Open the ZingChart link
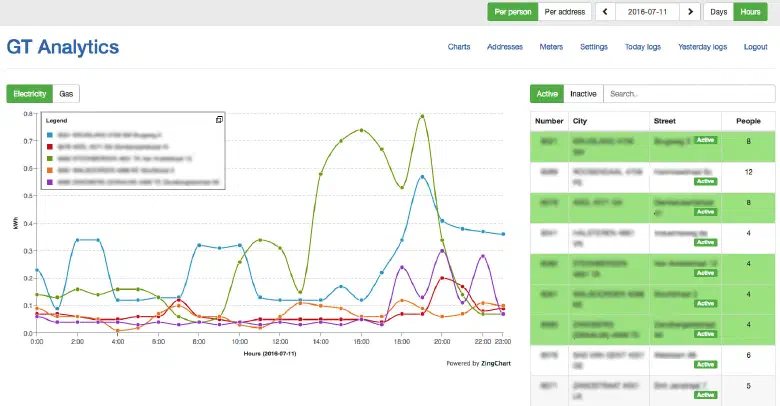 (x=495, y=363)
